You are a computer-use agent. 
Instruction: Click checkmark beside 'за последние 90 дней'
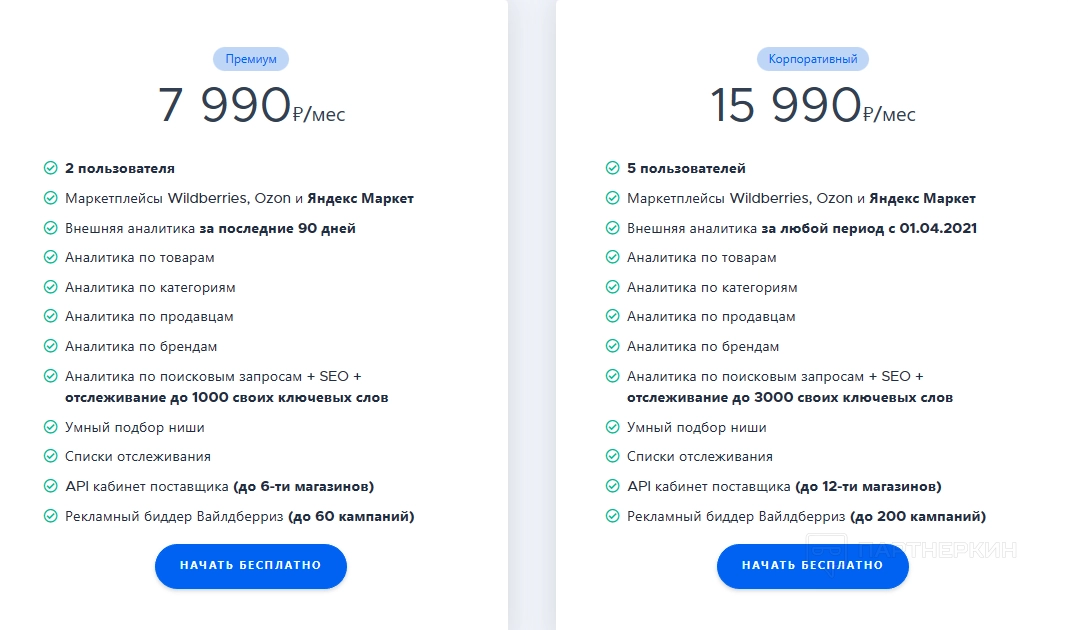pos(50,228)
